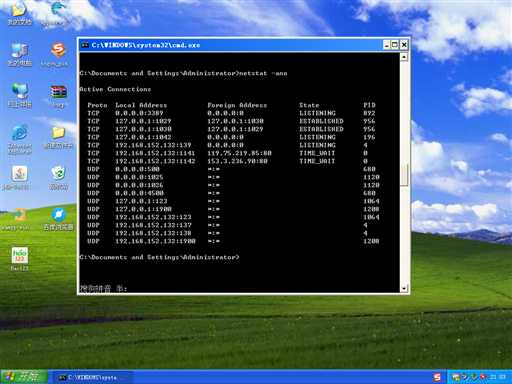Click the 'Foreign Address' column header
Screen dimensions: 512x384
coord(237,105)
